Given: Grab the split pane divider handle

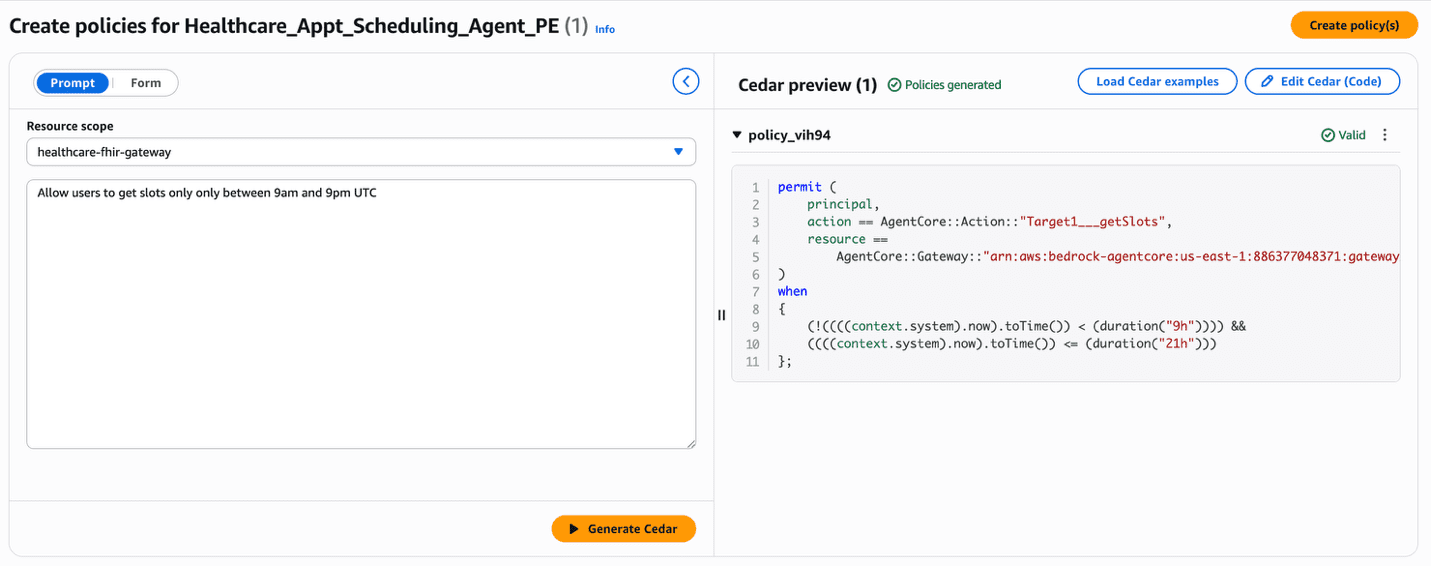Looking at the screenshot, I should click(x=721, y=315).
